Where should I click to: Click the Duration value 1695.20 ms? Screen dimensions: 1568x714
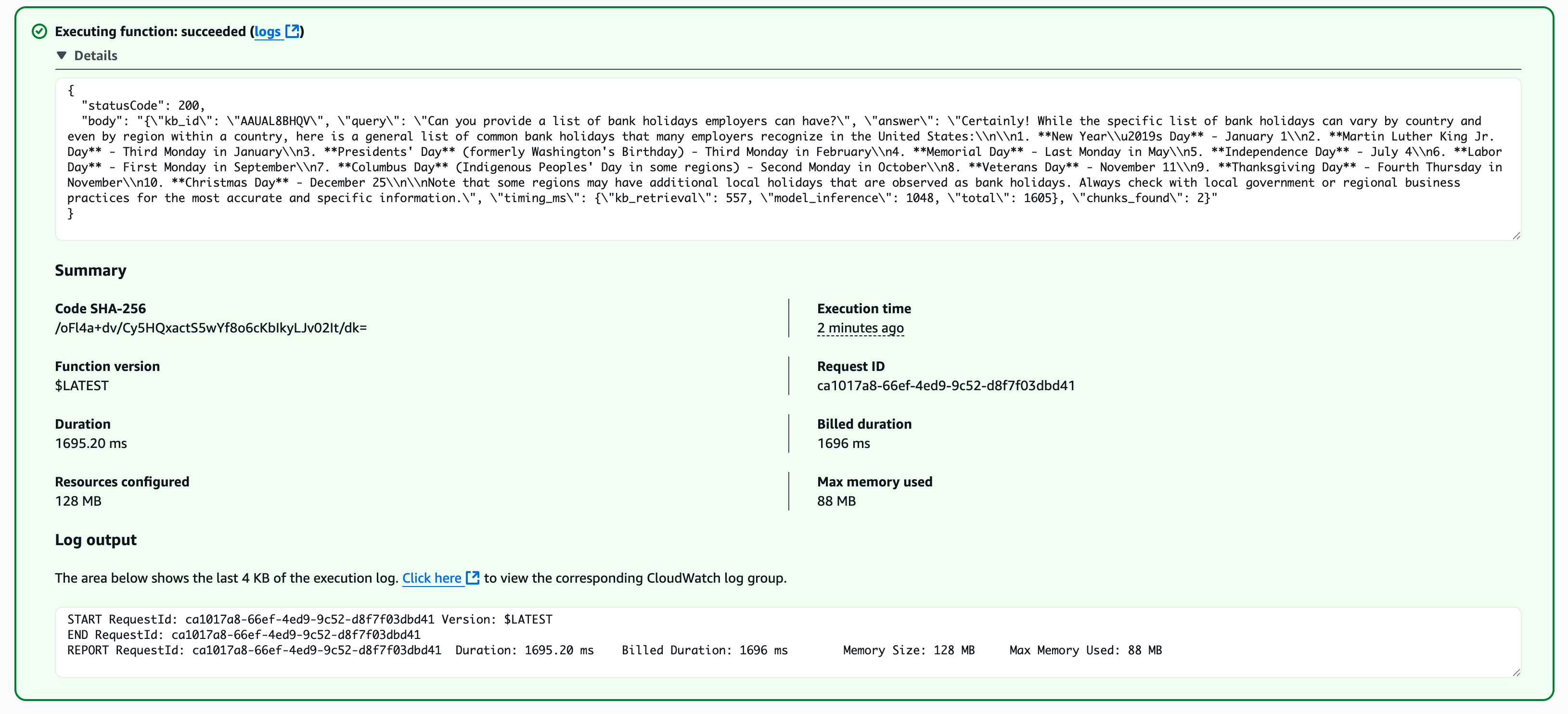coord(90,444)
